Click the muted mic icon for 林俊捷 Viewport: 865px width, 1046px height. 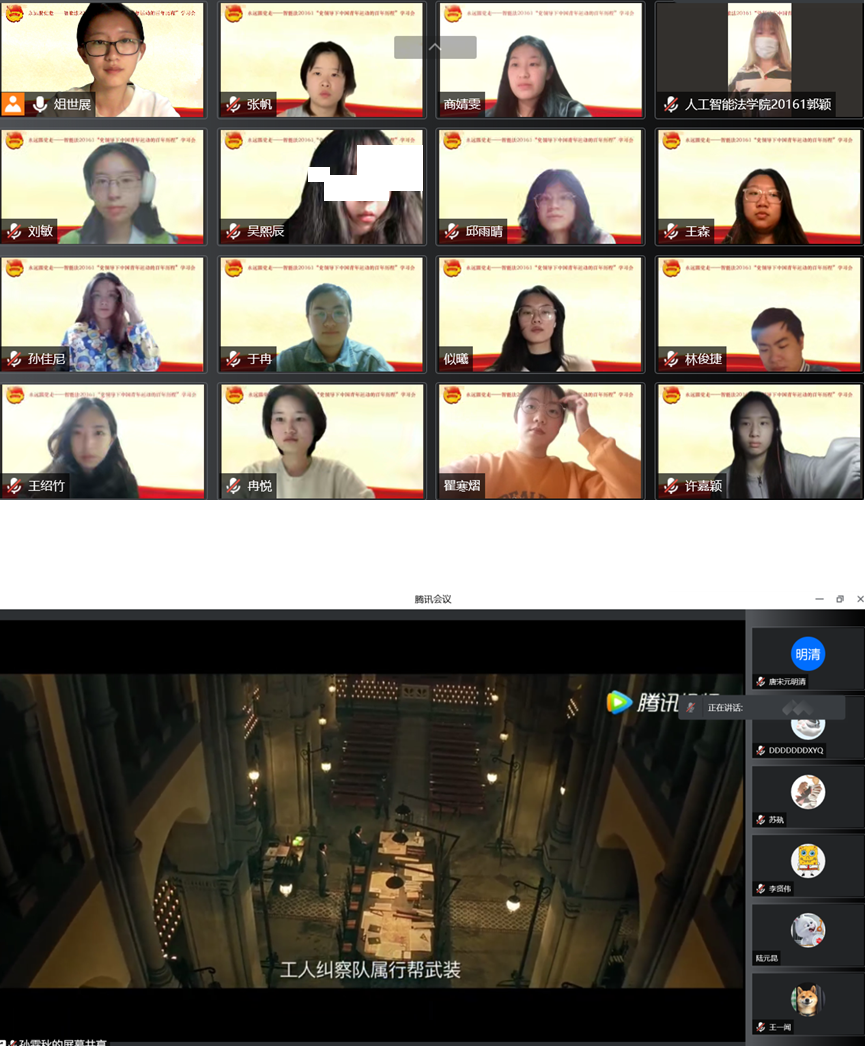671,359
